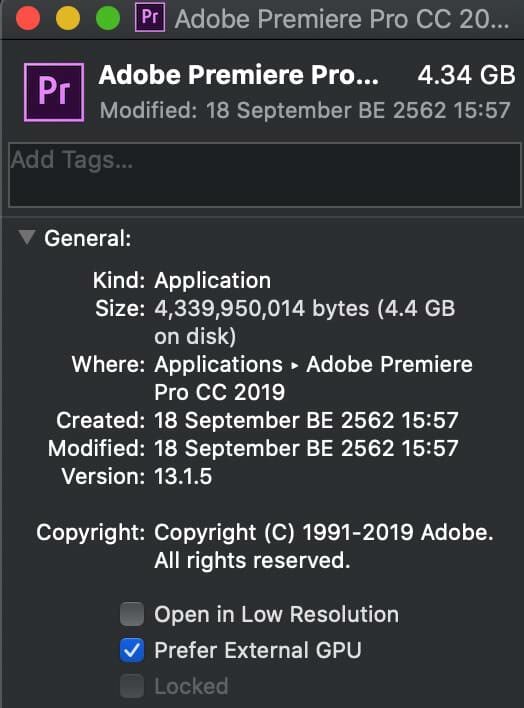Screen dimensions: 524x708
Task: Toggle the Locked checkbox
Action: tap(132, 686)
